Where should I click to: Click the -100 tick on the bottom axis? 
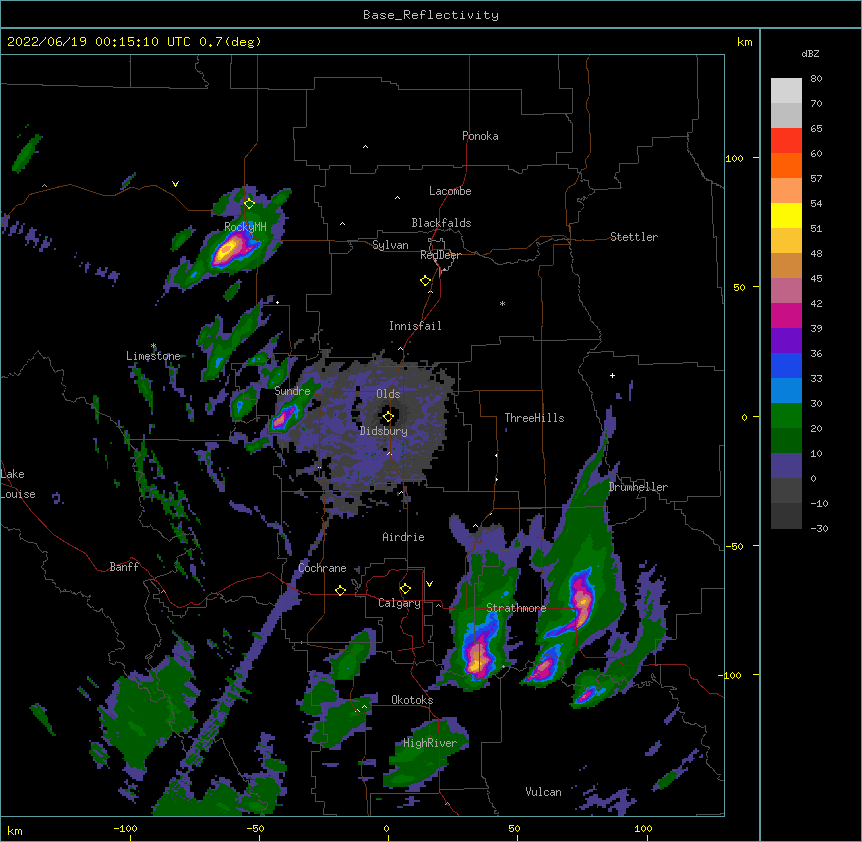coord(125,828)
